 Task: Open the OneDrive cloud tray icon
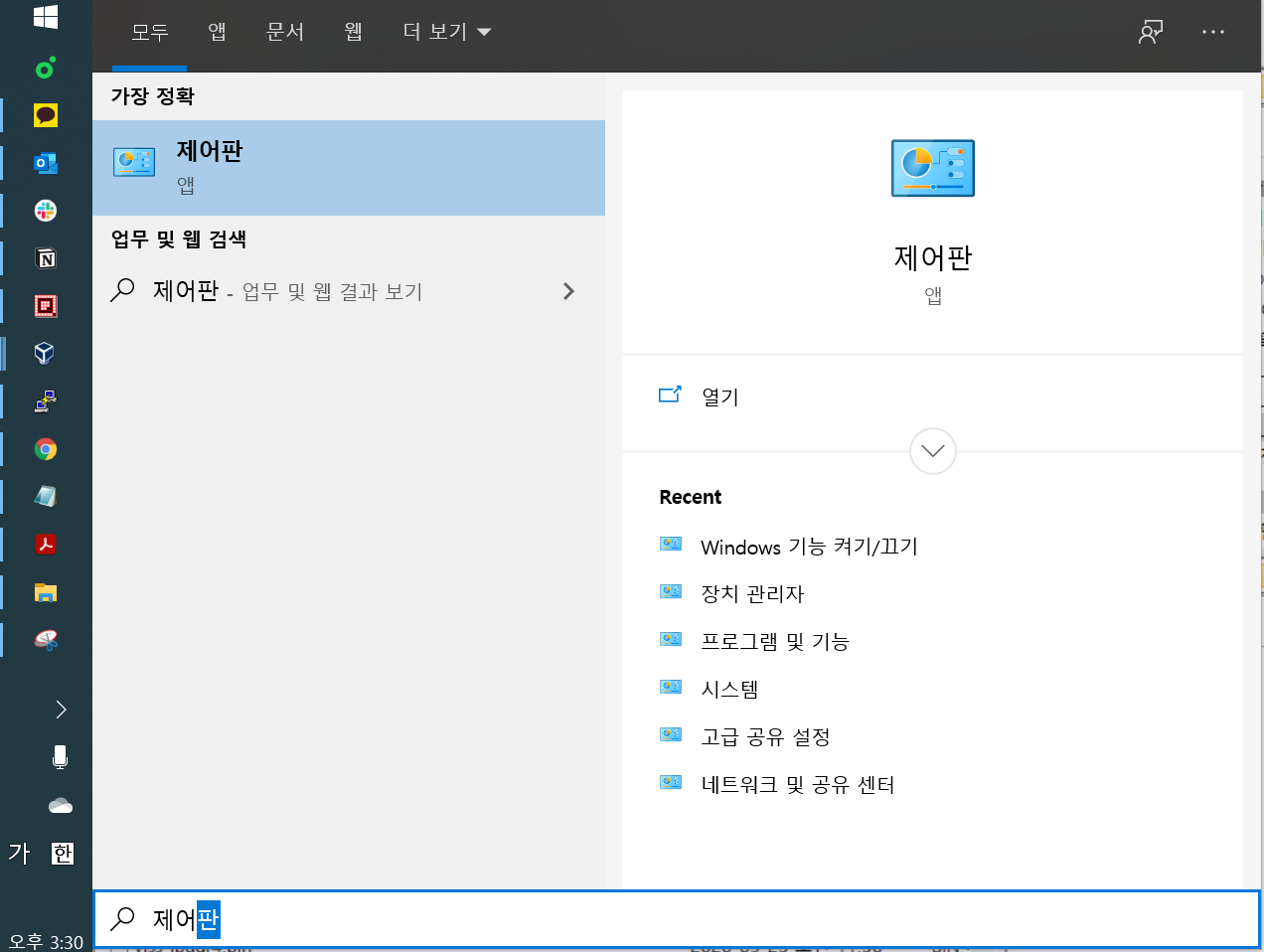61,805
